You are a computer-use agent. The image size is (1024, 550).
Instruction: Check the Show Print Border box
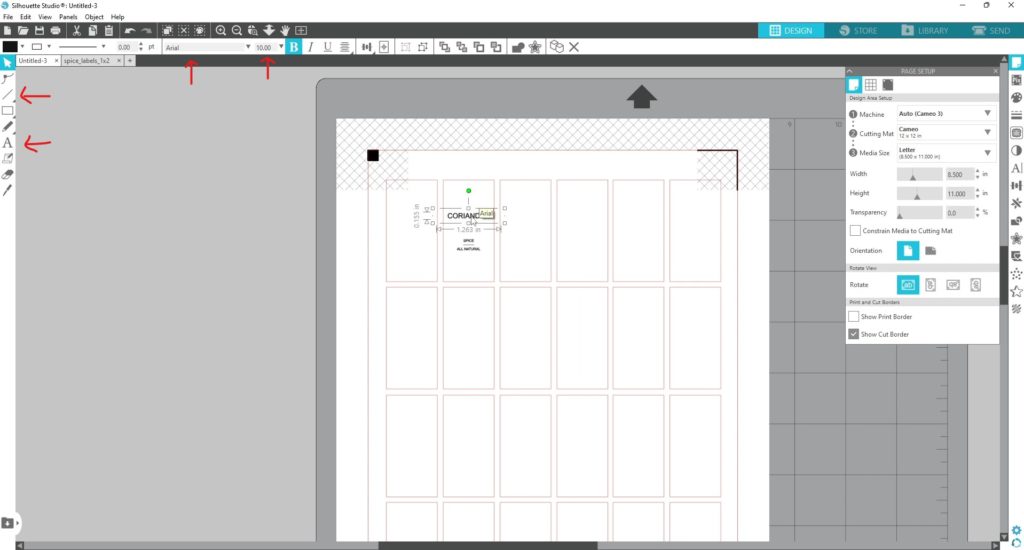[x=854, y=316]
